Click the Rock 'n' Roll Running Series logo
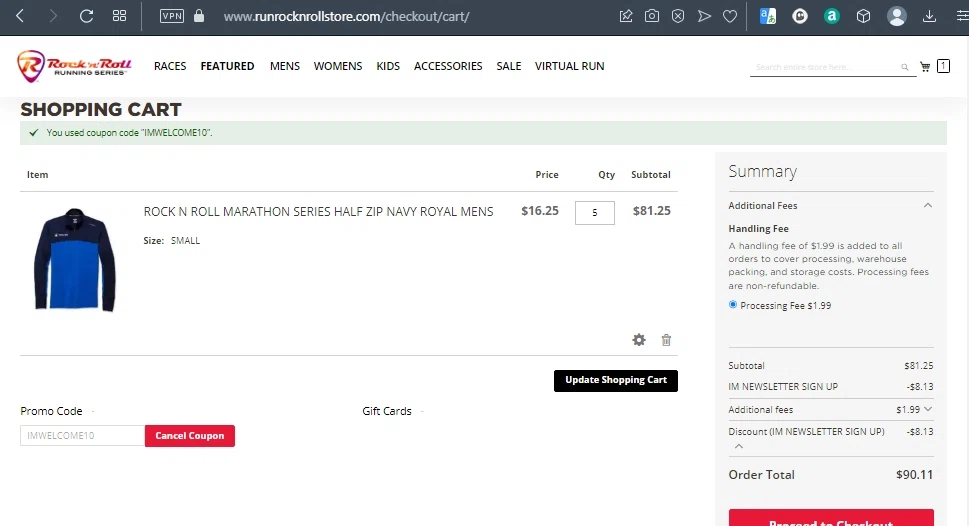 coord(74,66)
